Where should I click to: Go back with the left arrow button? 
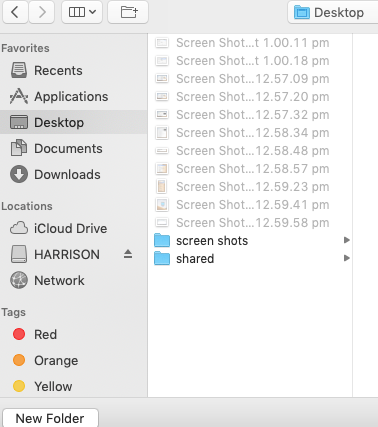(15, 12)
